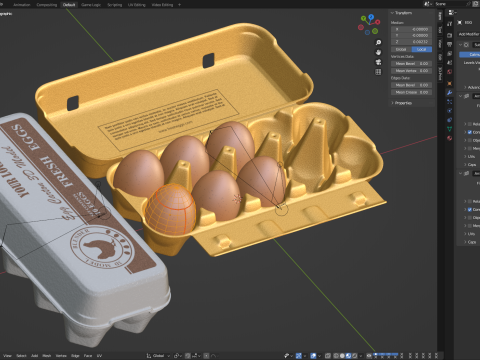
Task: Expand Caps in the second Array modifier
Action: pos(465,242)
